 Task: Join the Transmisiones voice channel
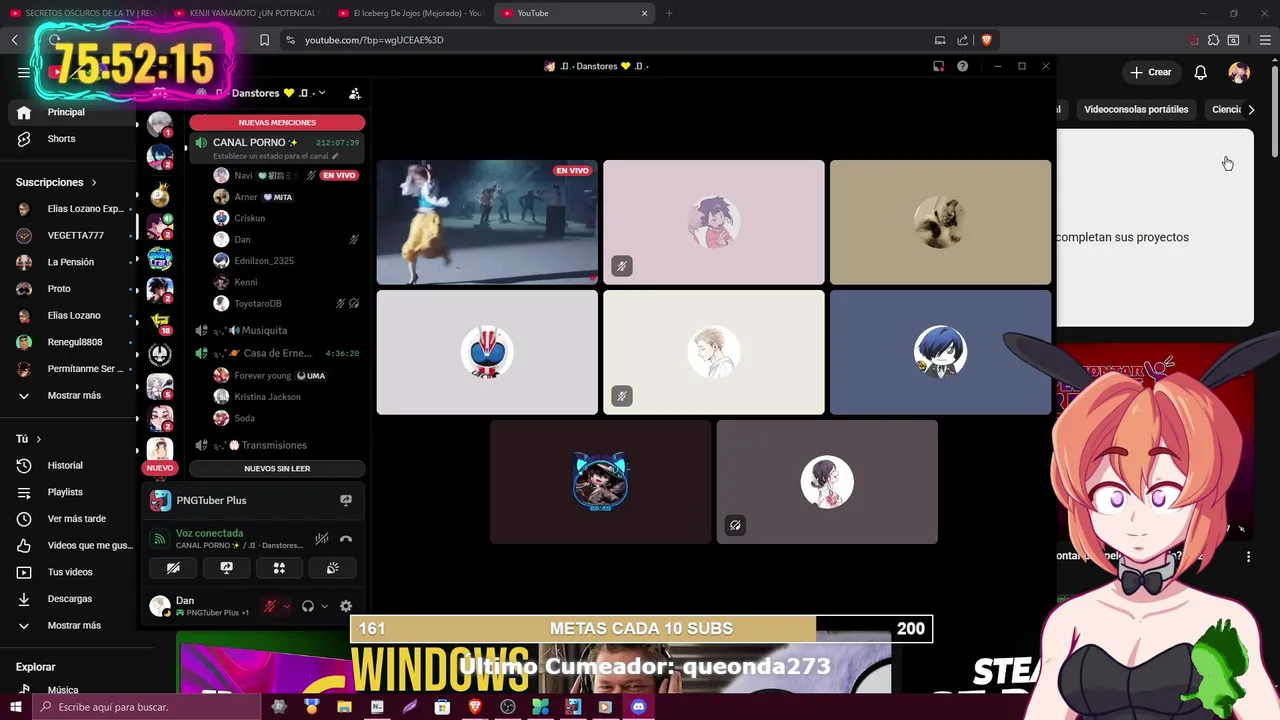274,445
